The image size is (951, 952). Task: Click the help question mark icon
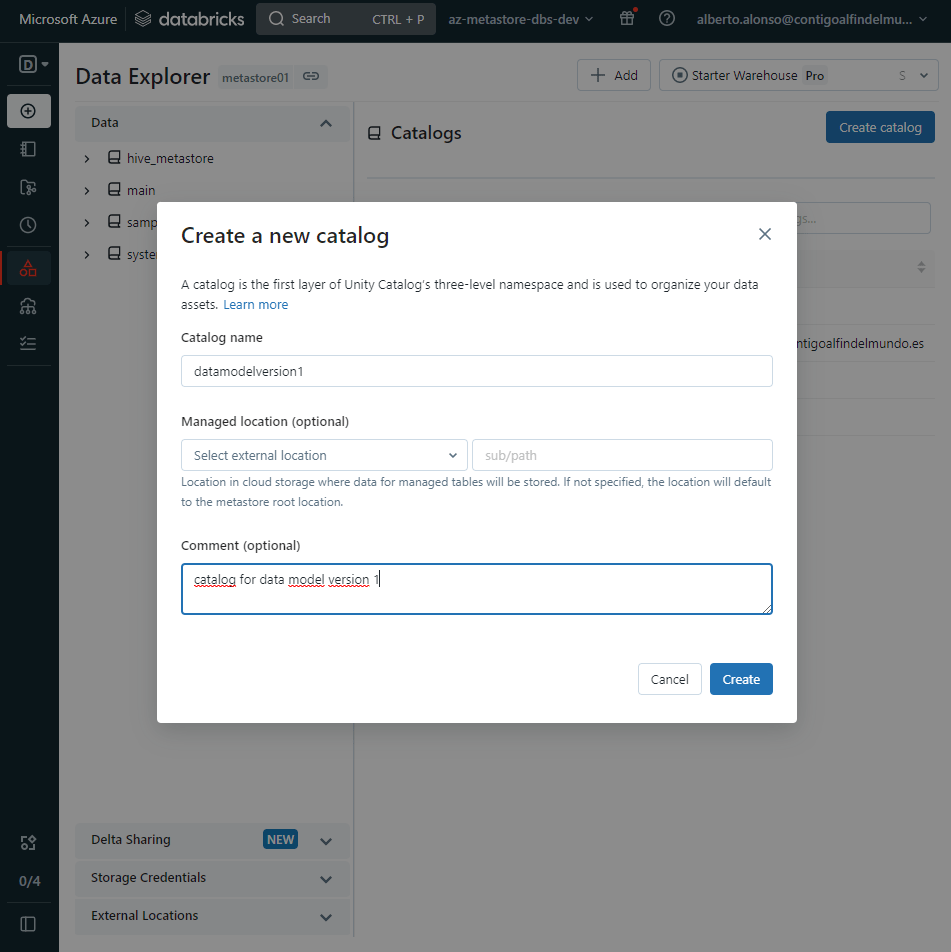[667, 19]
